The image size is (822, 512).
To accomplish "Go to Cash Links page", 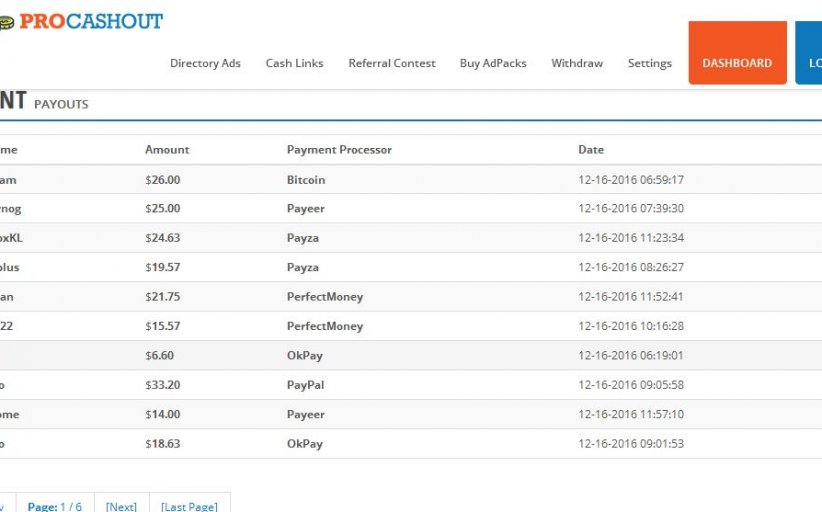I will pos(294,63).
